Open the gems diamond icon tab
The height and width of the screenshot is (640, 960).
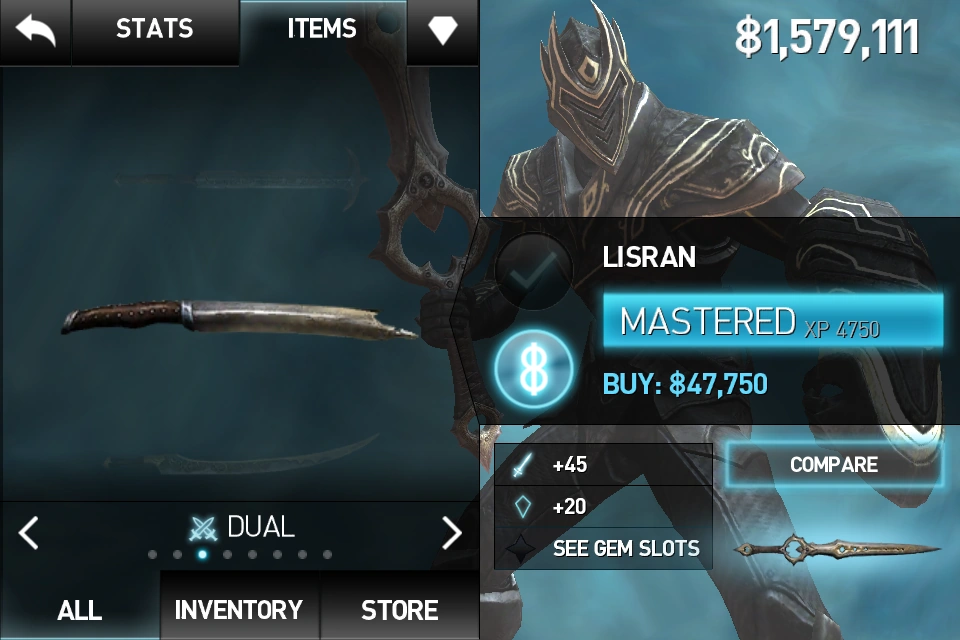pyautogui.click(x=443, y=30)
